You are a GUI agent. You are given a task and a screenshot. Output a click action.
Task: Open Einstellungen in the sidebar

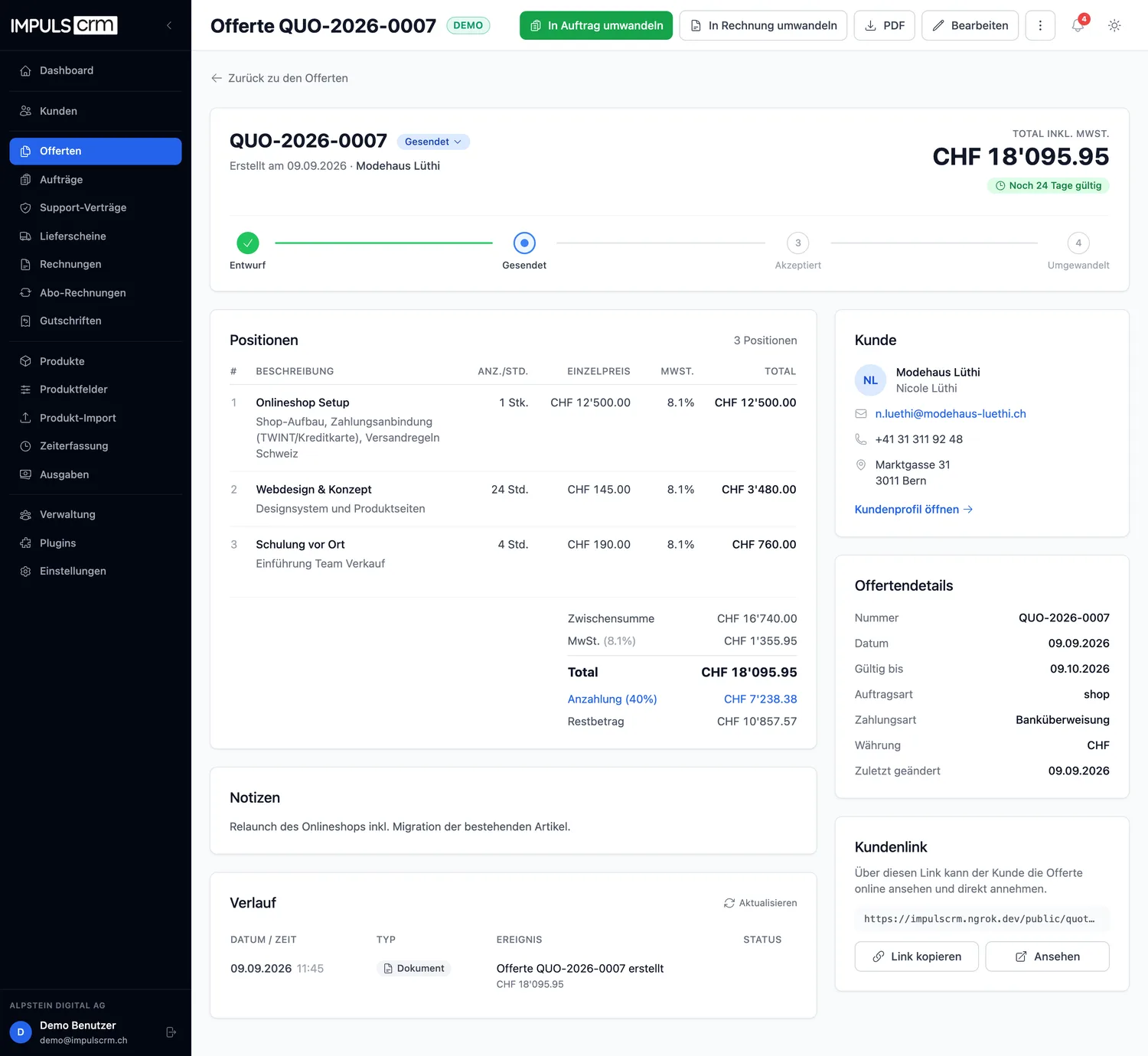[96, 571]
